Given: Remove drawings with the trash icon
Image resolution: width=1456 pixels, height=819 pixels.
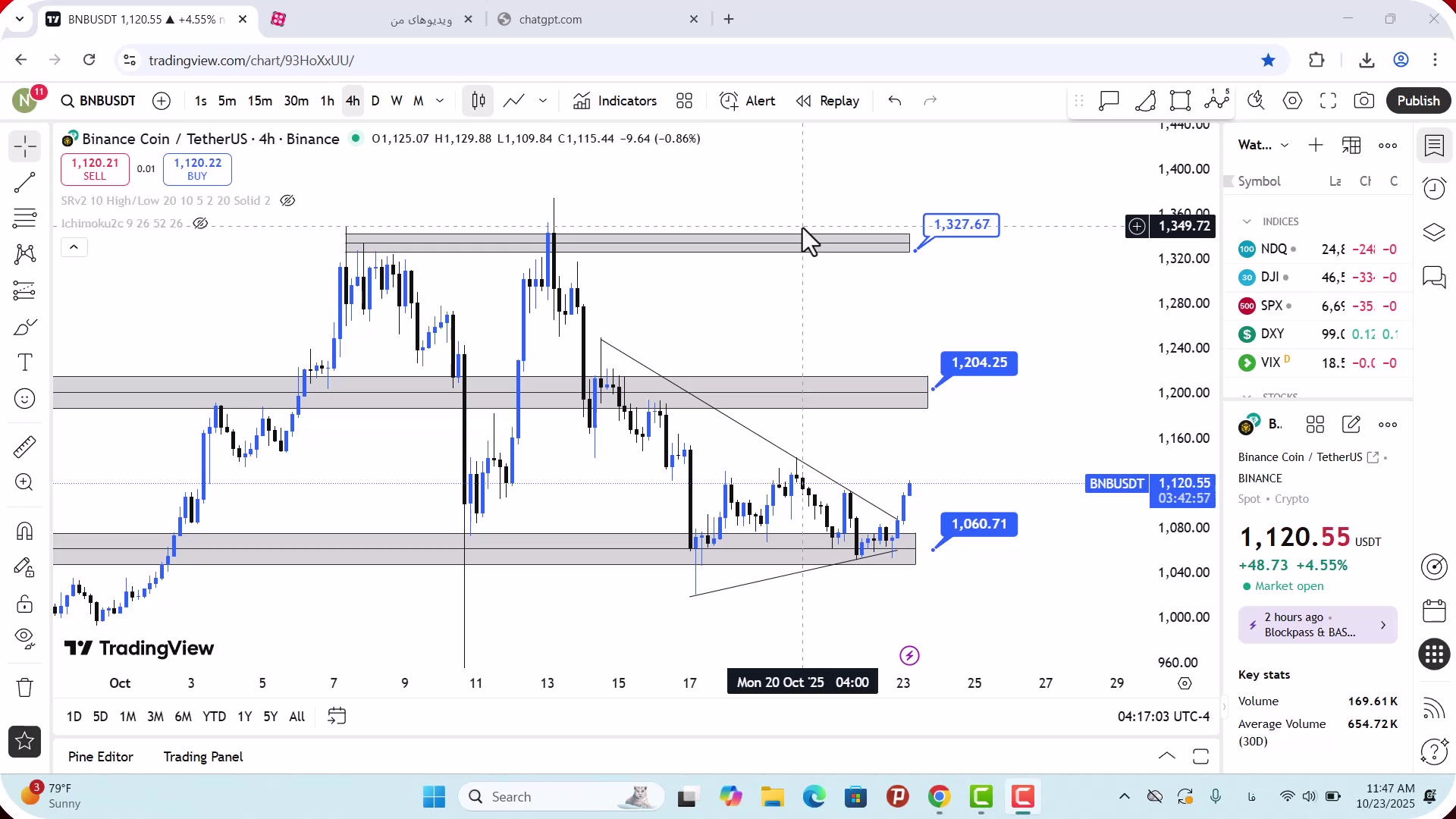Looking at the screenshot, I should [x=25, y=688].
